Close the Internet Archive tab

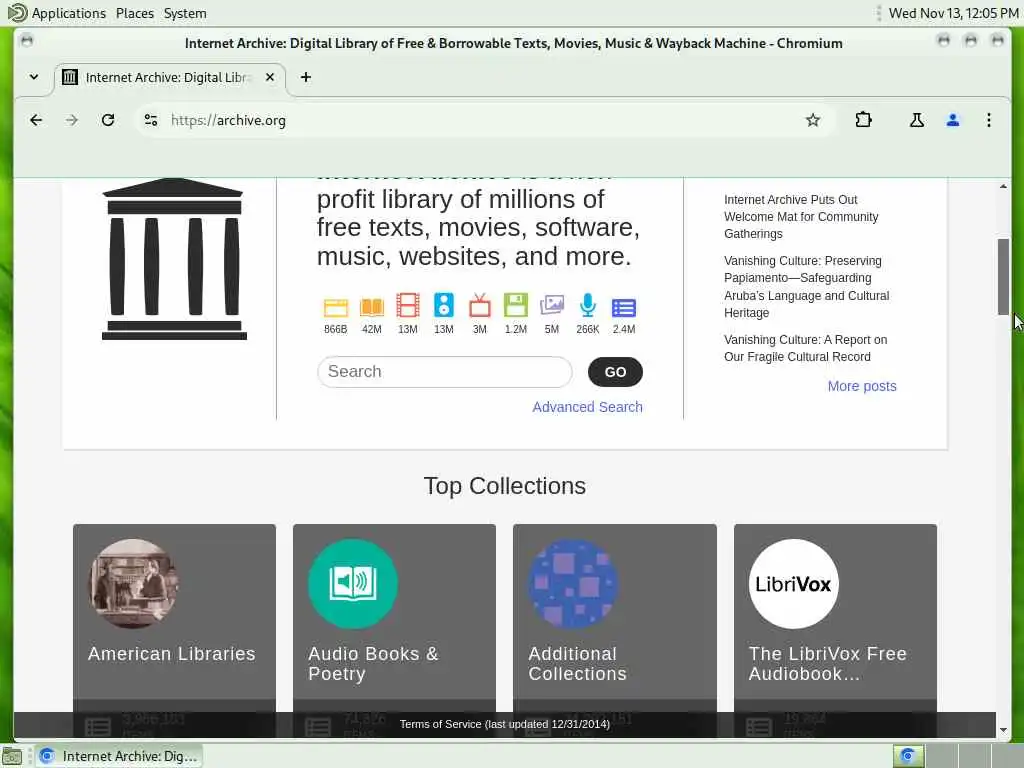[270, 77]
